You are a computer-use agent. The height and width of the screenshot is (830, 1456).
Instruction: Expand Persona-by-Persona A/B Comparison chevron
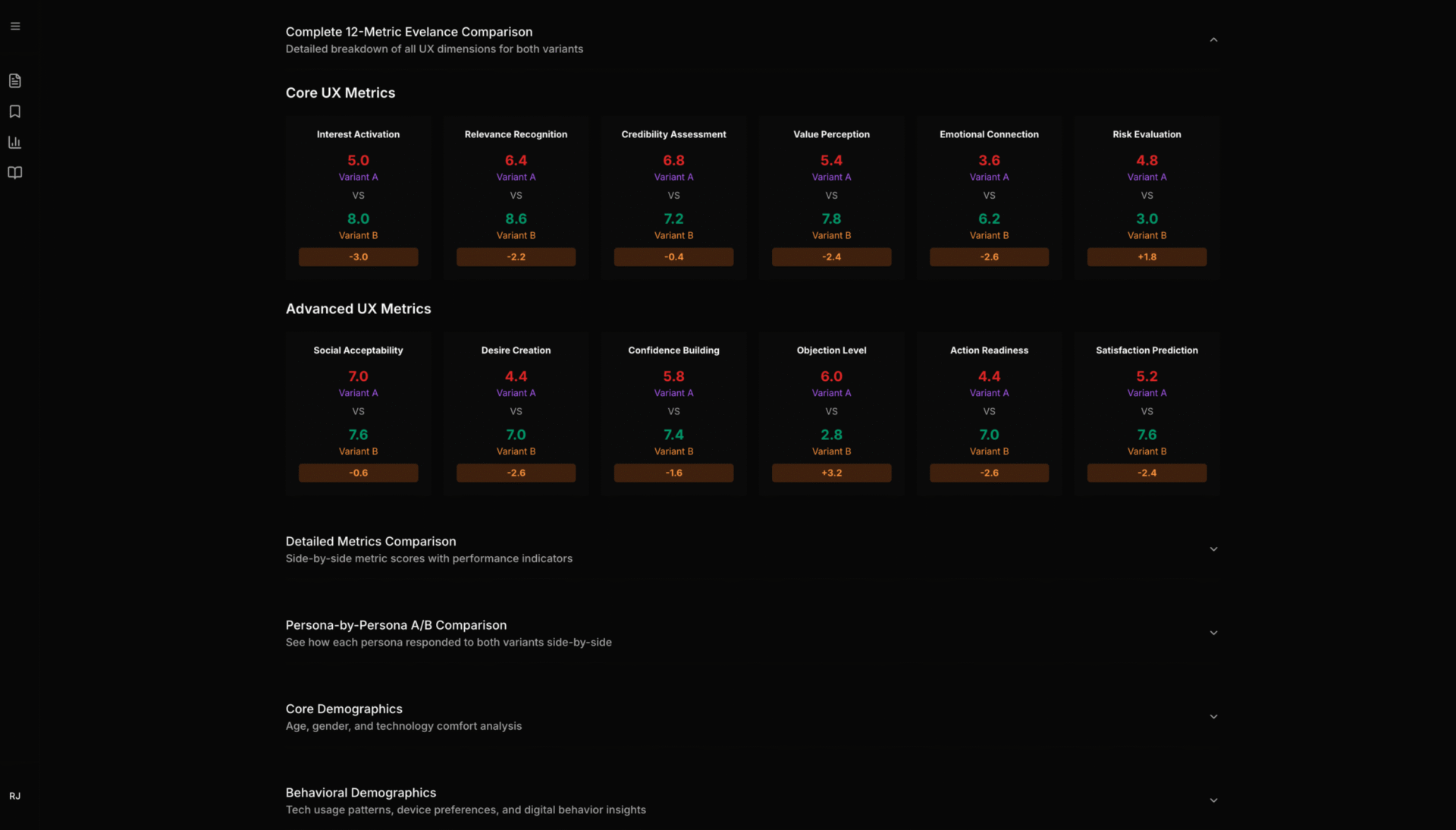click(x=1213, y=633)
